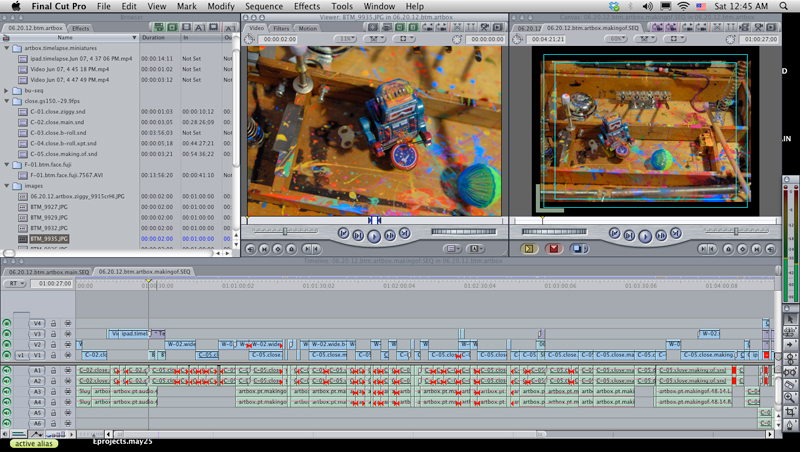Viewport: 800px width, 452px height.
Task: Mute the A3 audio track
Action: (8, 392)
